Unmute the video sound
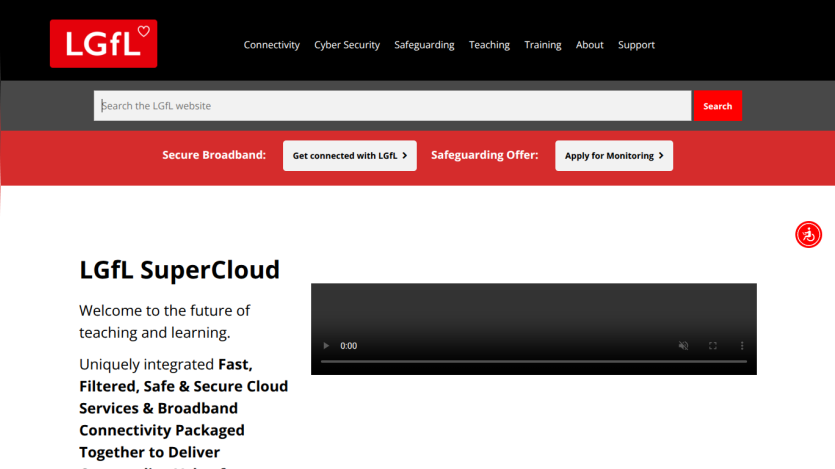The image size is (835, 469). pos(683,345)
